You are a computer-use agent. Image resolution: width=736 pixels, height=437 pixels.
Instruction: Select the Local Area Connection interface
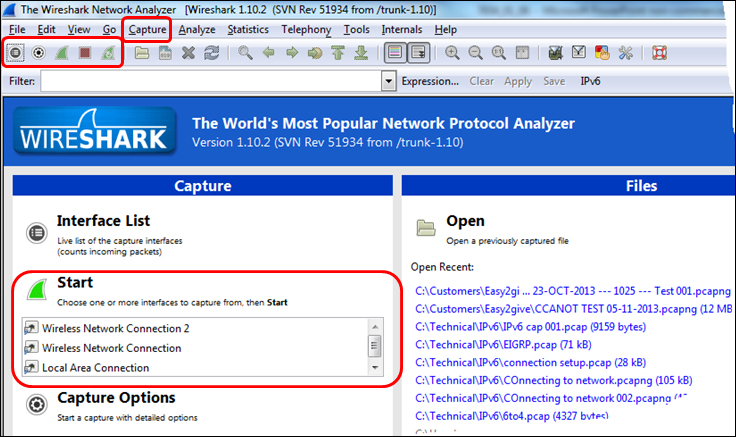(96, 368)
